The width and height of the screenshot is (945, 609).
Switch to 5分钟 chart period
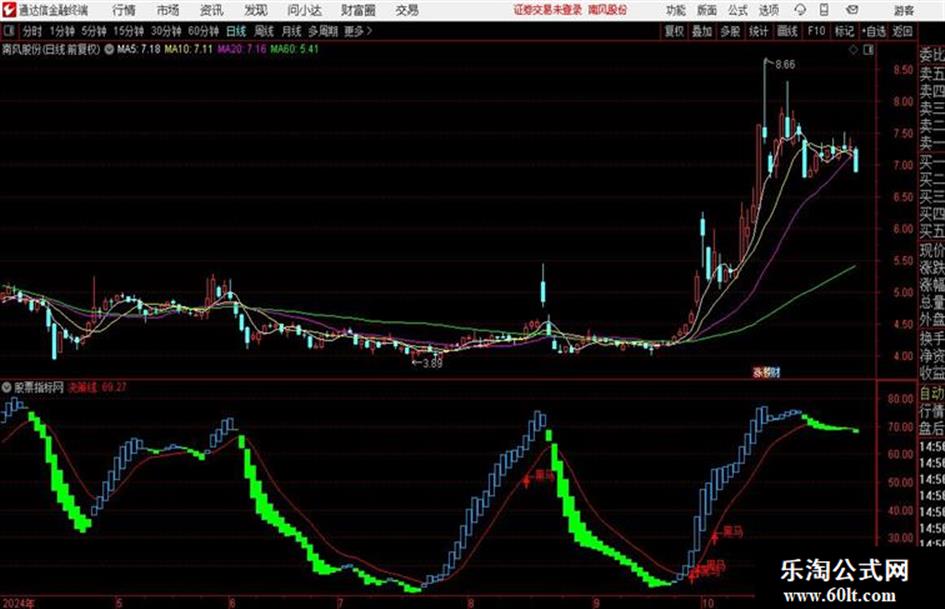point(94,31)
